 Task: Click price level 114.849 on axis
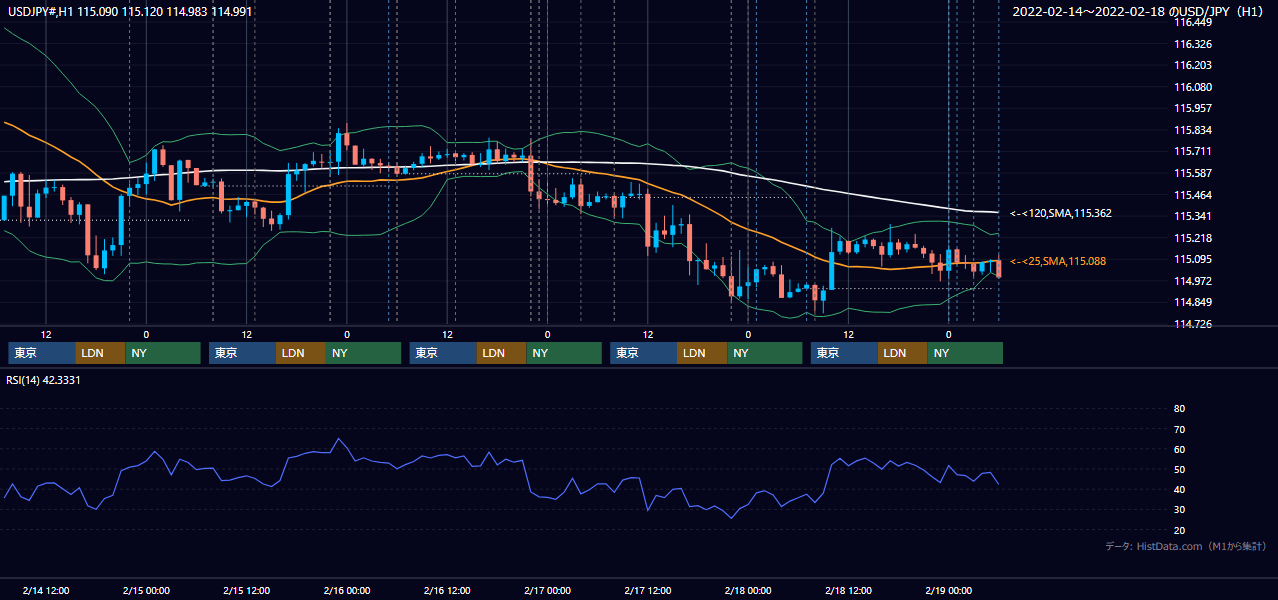tap(1193, 303)
